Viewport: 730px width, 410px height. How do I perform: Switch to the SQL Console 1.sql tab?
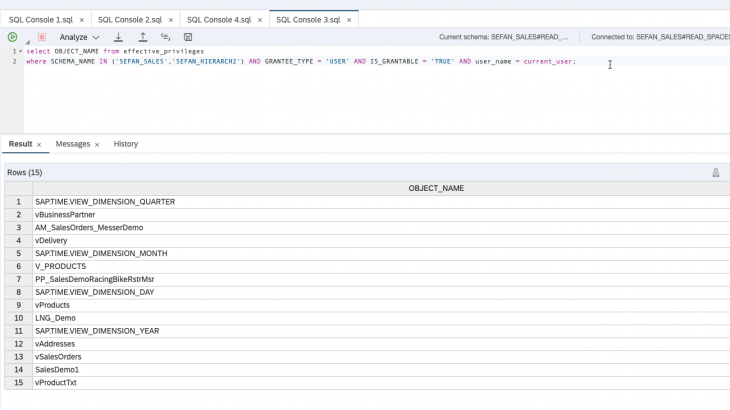(41, 20)
